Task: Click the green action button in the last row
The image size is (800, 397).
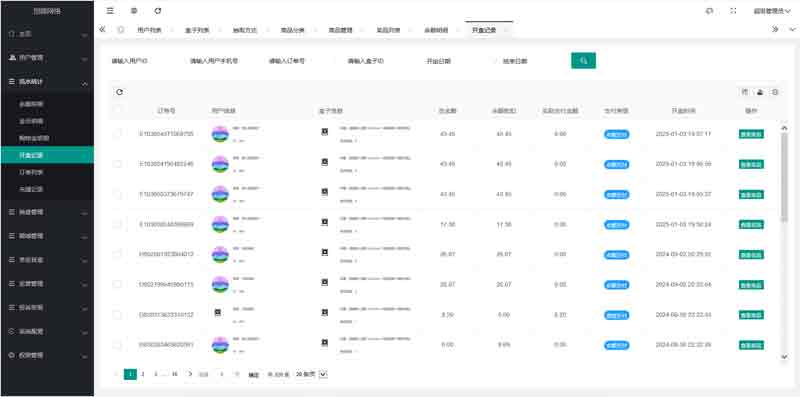Action: (751, 345)
